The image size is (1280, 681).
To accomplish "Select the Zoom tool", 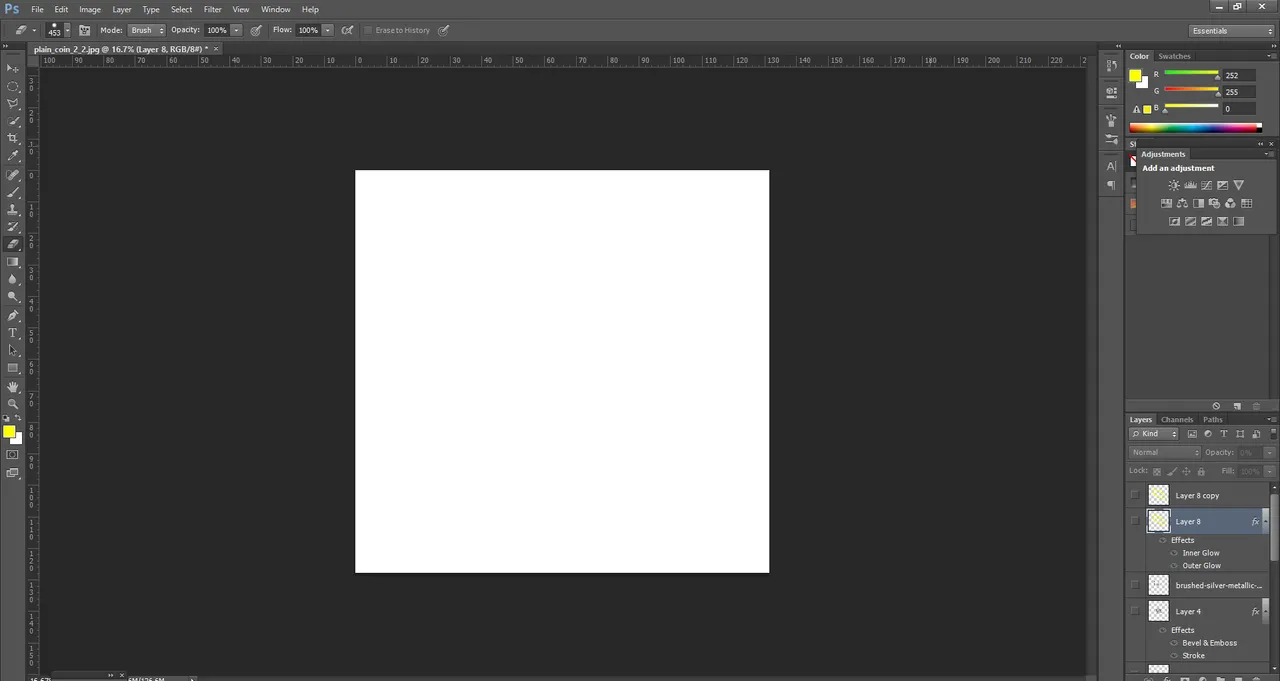I will pos(13,404).
